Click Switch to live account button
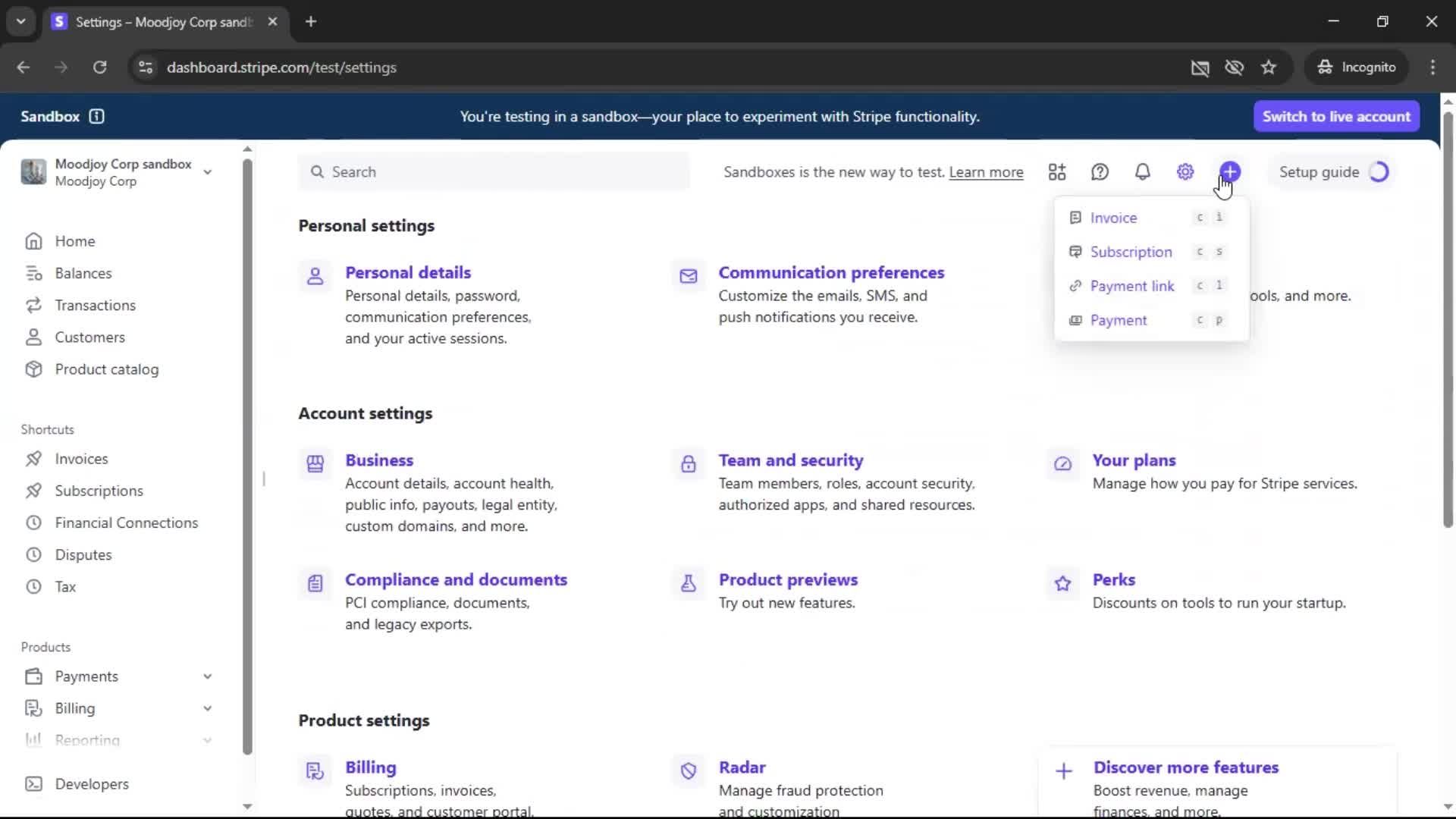1456x819 pixels. click(x=1336, y=116)
